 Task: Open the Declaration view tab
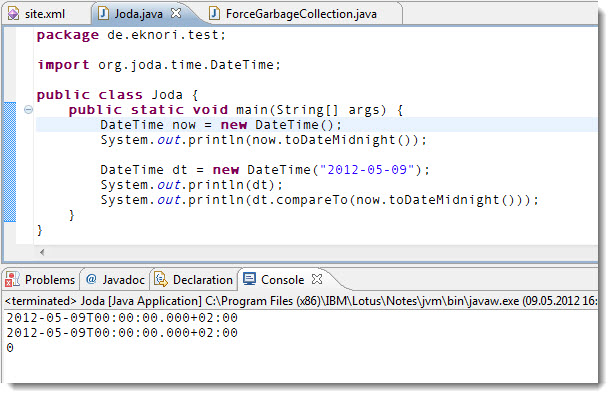[x=194, y=280]
